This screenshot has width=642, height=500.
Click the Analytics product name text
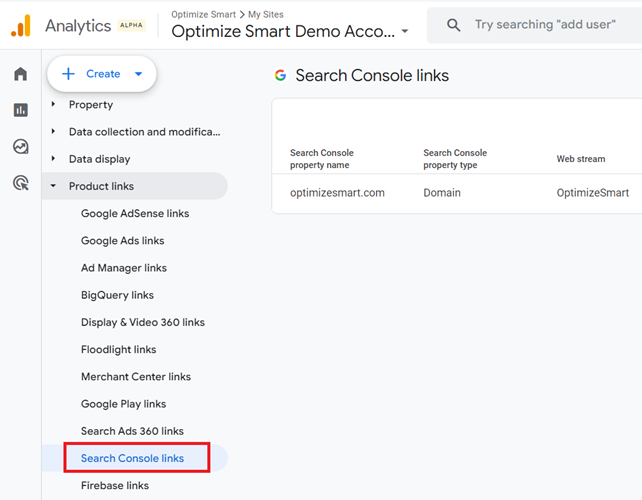click(78, 26)
